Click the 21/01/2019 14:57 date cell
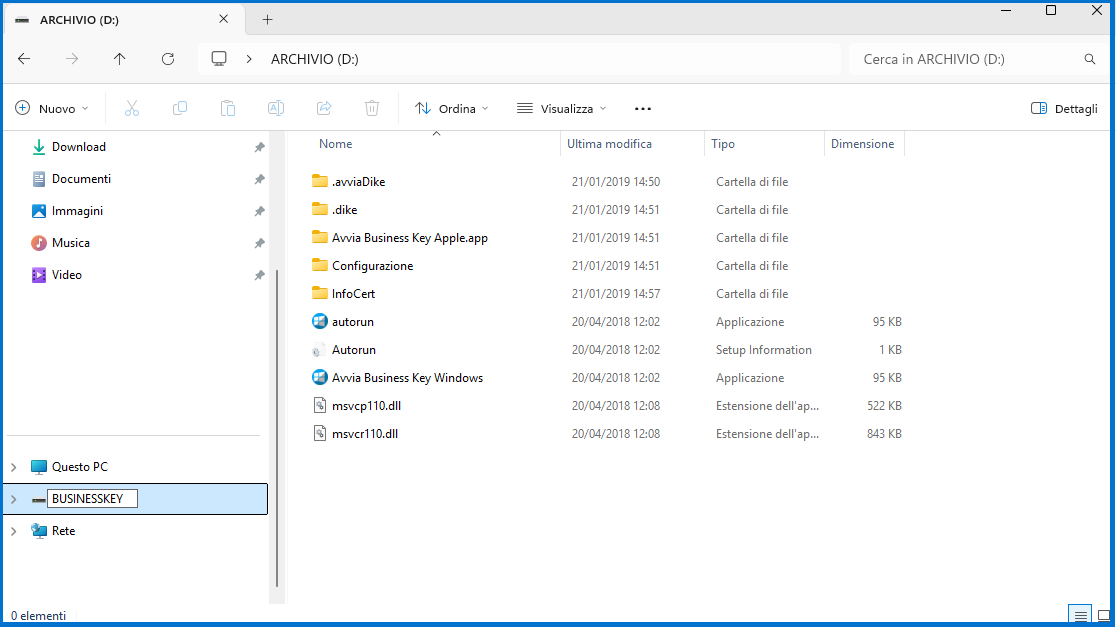Viewport: 1116px width, 627px height. pyautogui.click(x=616, y=294)
